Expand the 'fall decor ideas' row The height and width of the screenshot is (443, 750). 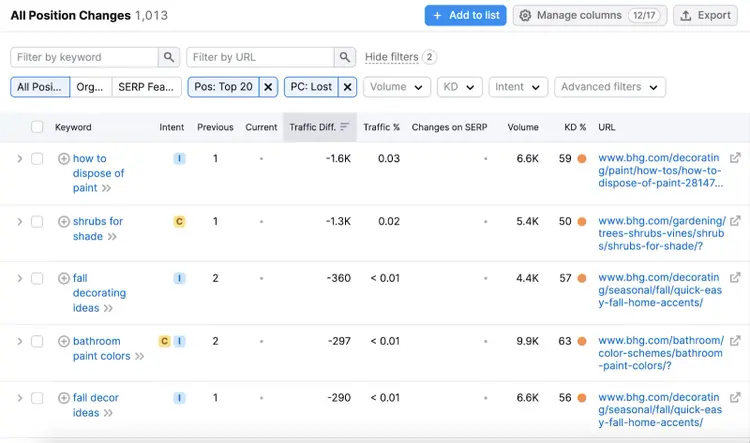pyautogui.click(x=20, y=398)
